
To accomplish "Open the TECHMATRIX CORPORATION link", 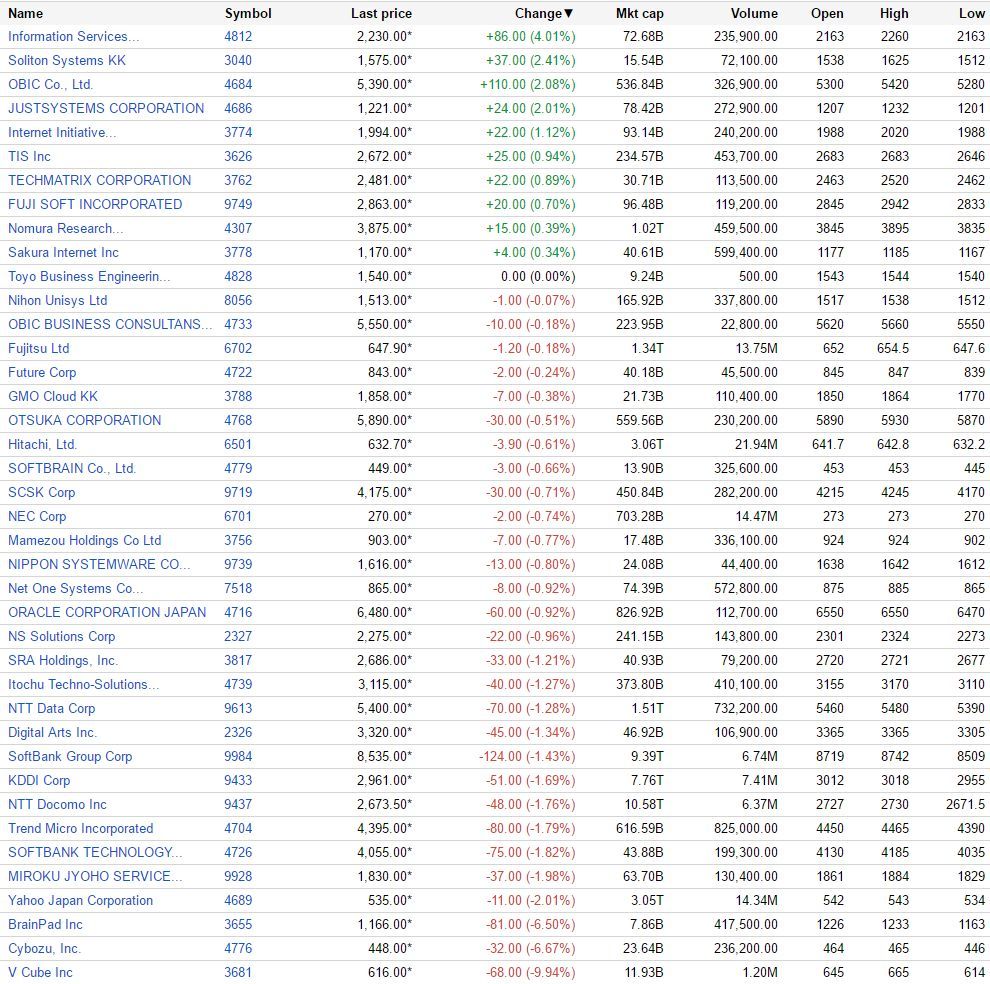I will [99, 181].
